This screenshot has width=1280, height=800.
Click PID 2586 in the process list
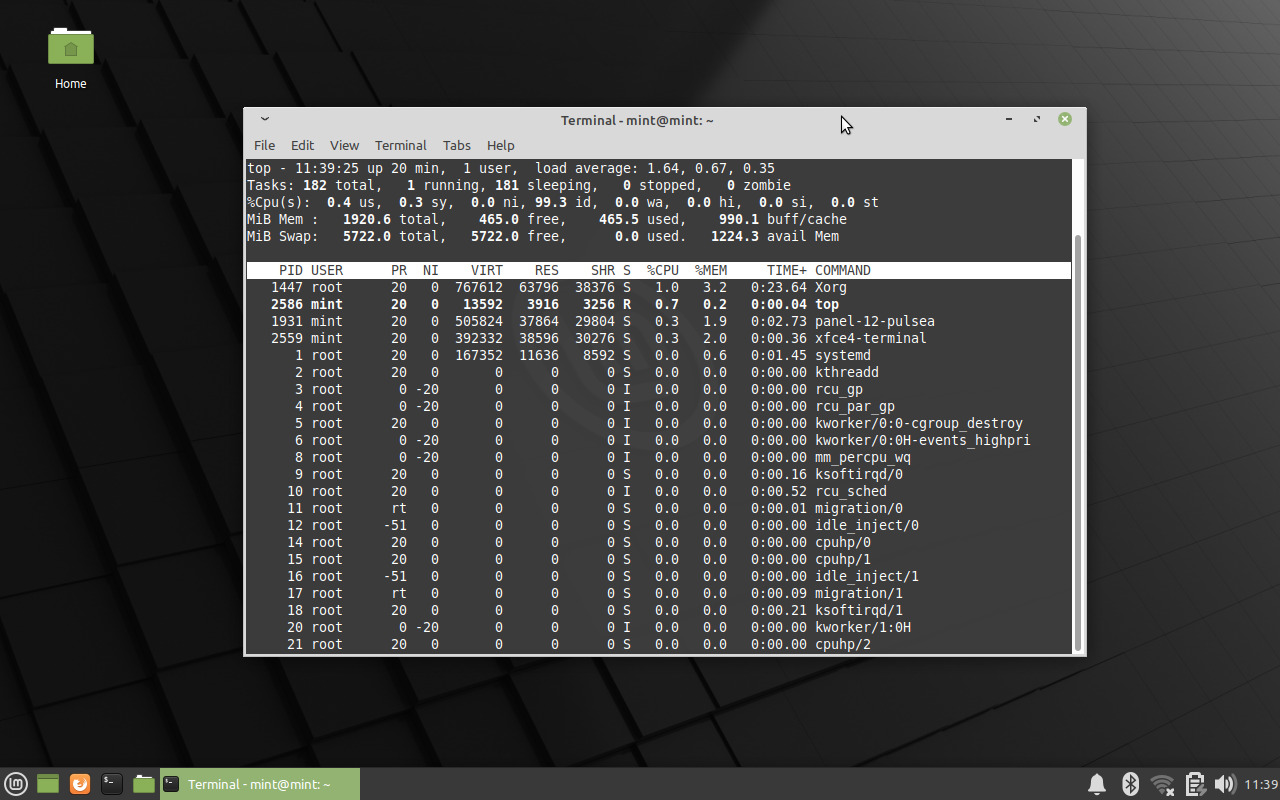[x=287, y=304]
